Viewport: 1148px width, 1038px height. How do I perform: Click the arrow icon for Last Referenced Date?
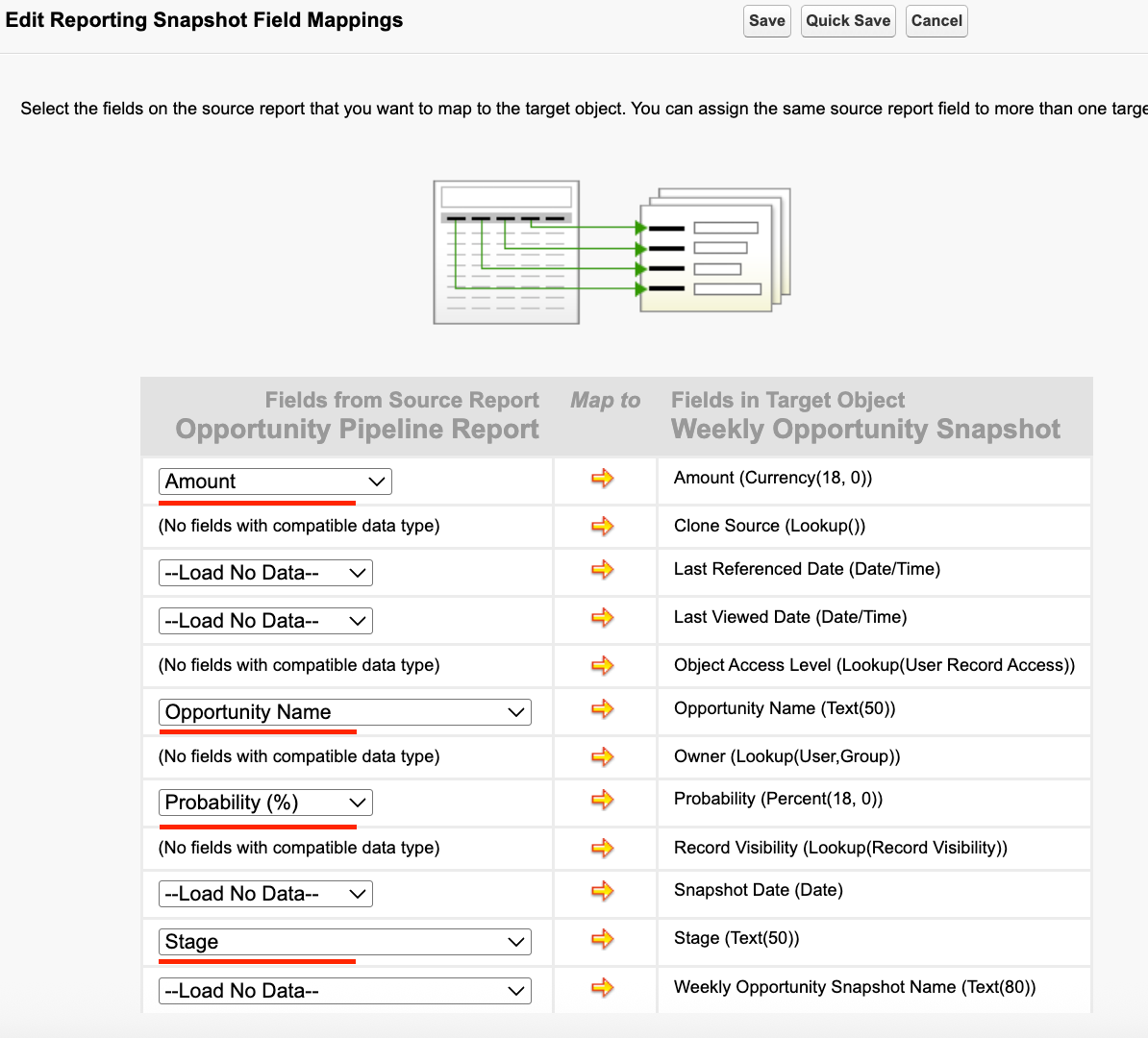click(602, 570)
